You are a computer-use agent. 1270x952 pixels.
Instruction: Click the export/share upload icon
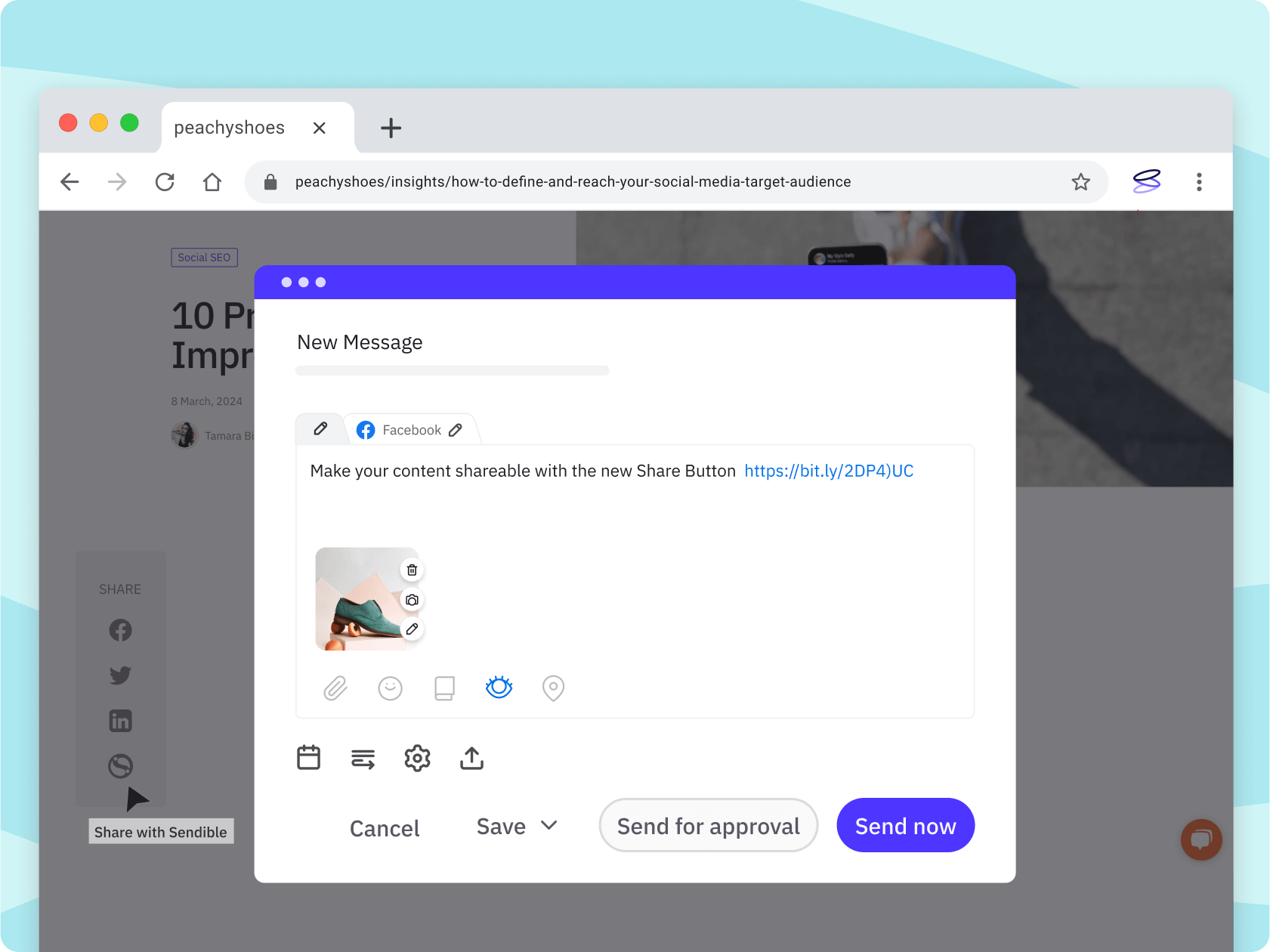472,758
